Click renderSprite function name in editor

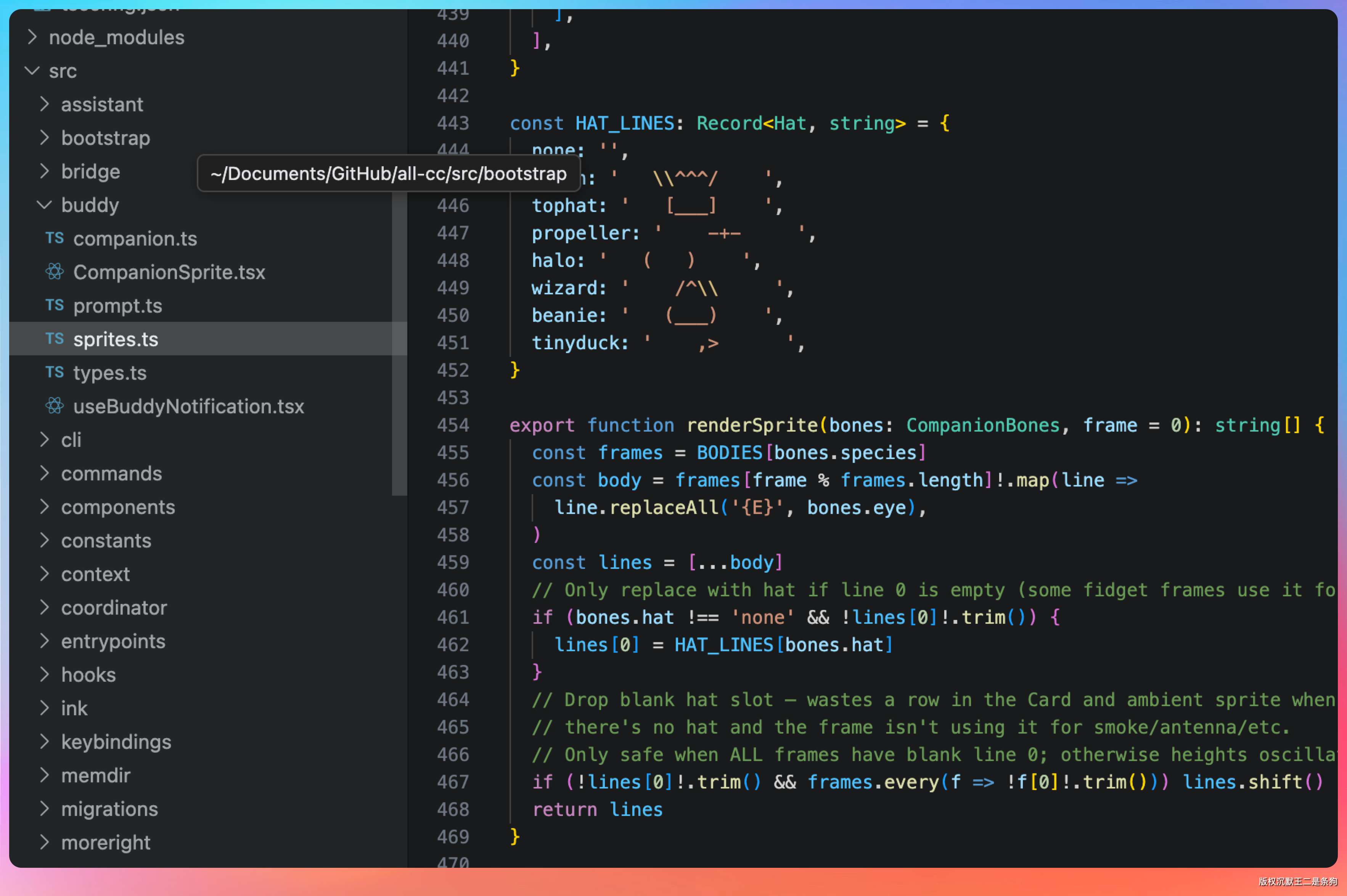point(752,425)
